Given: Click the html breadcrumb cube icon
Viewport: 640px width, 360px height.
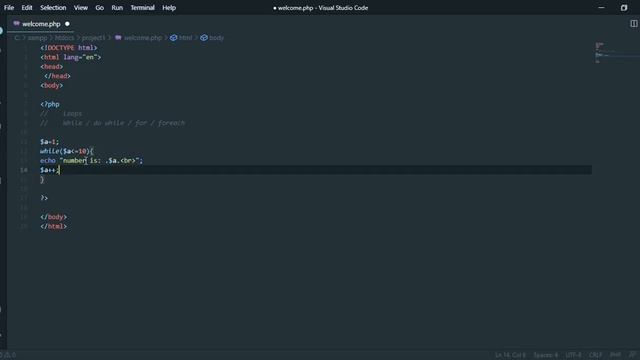Looking at the screenshot, I should click(173, 38).
